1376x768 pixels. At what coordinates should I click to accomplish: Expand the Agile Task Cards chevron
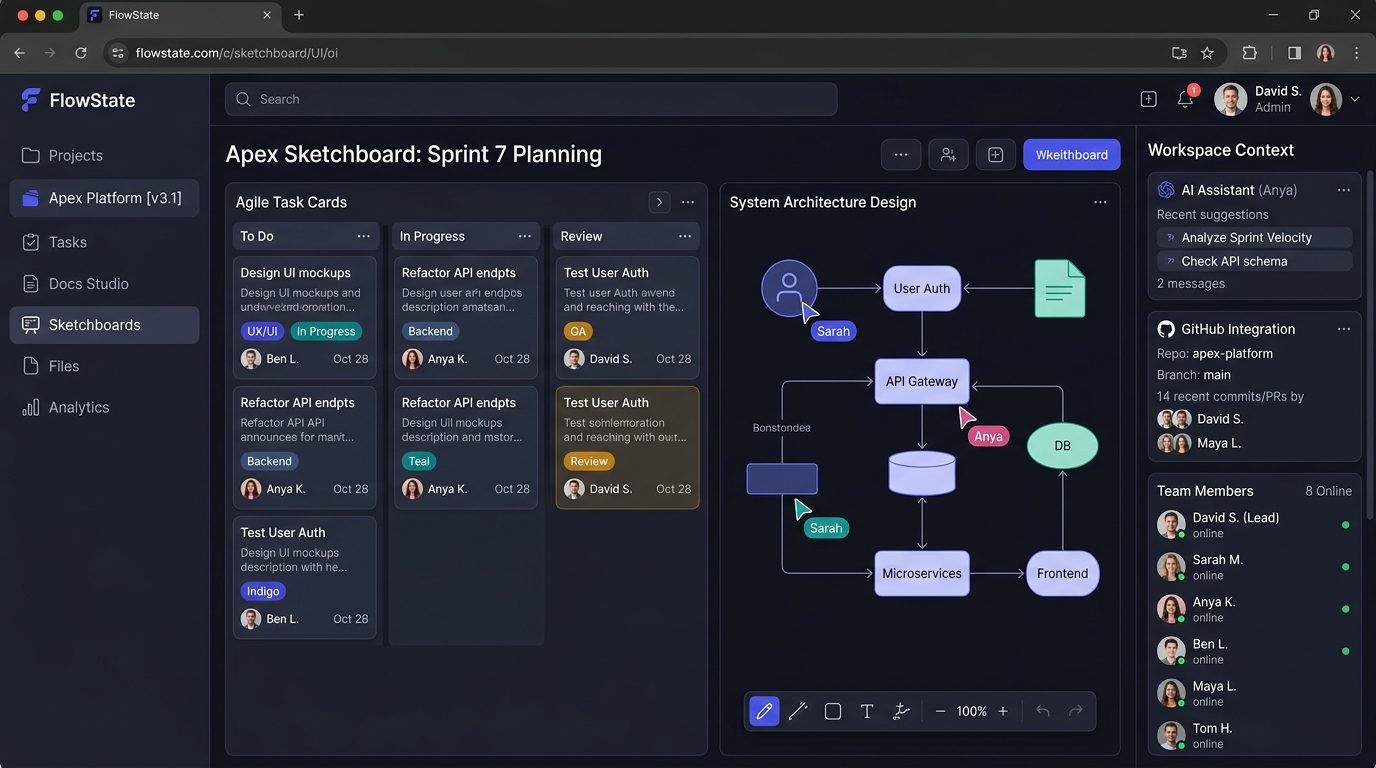[659, 202]
